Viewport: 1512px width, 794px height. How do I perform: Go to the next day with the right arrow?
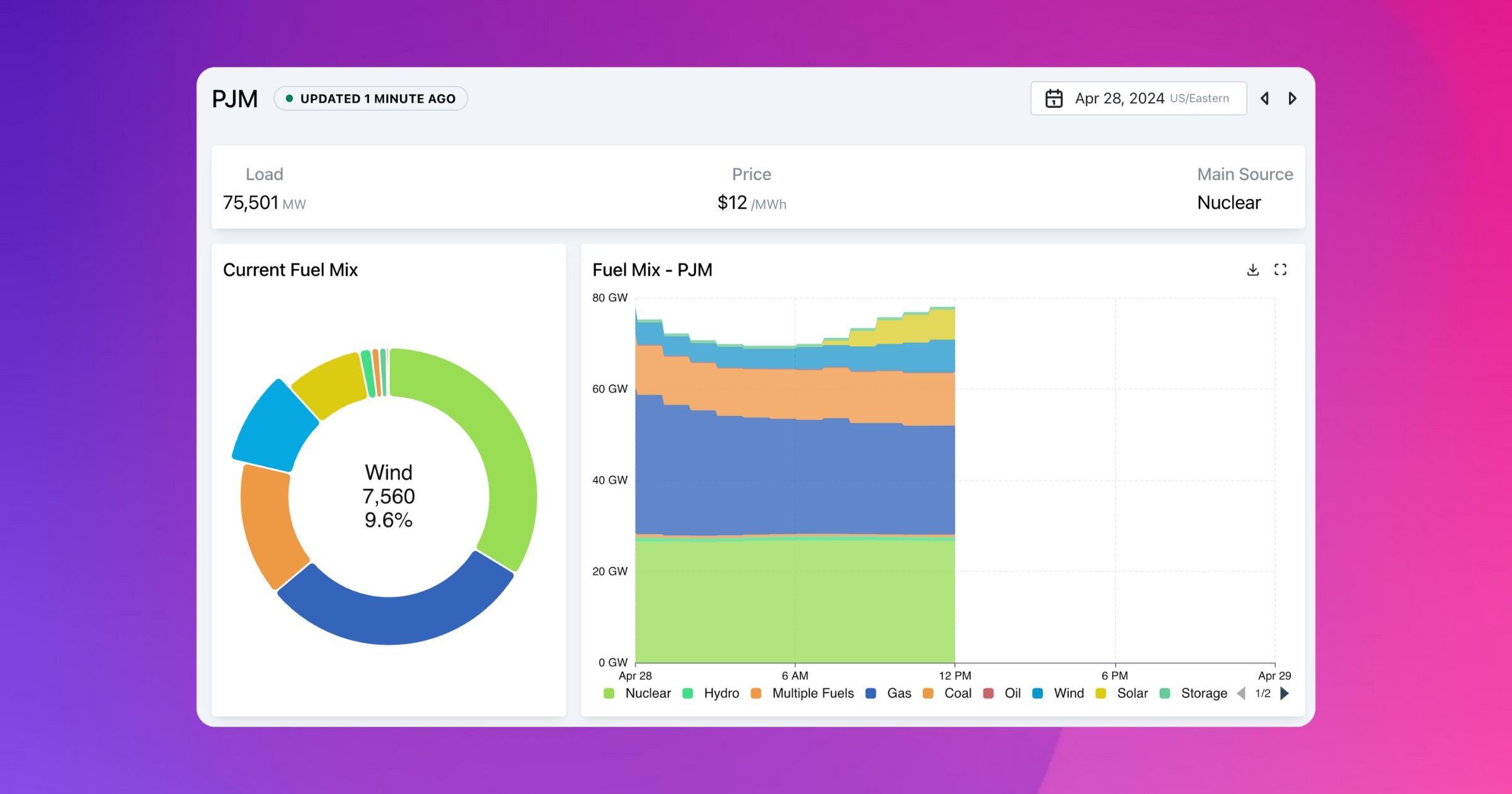1293,98
